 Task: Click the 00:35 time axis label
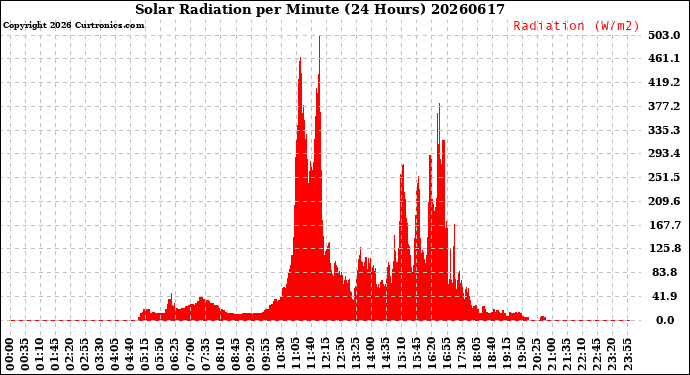pyautogui.click(x=25, y=355)
